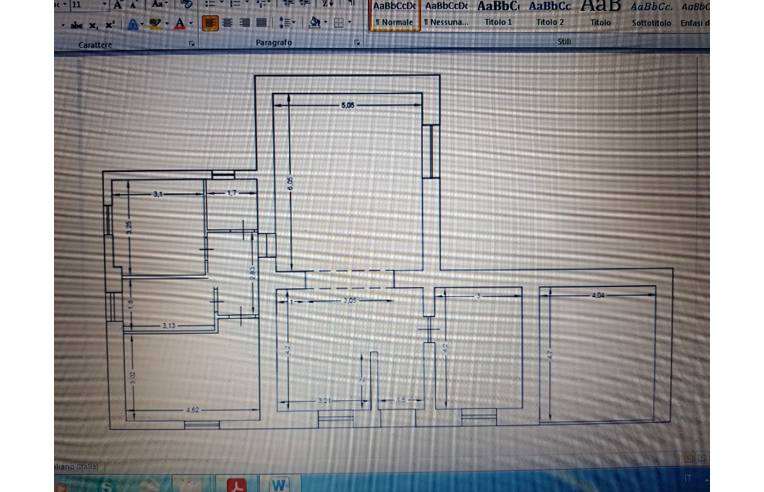Apply the text effects blue A icon
The width and height of the screenshot is (764, 492).
pos(132,22)
